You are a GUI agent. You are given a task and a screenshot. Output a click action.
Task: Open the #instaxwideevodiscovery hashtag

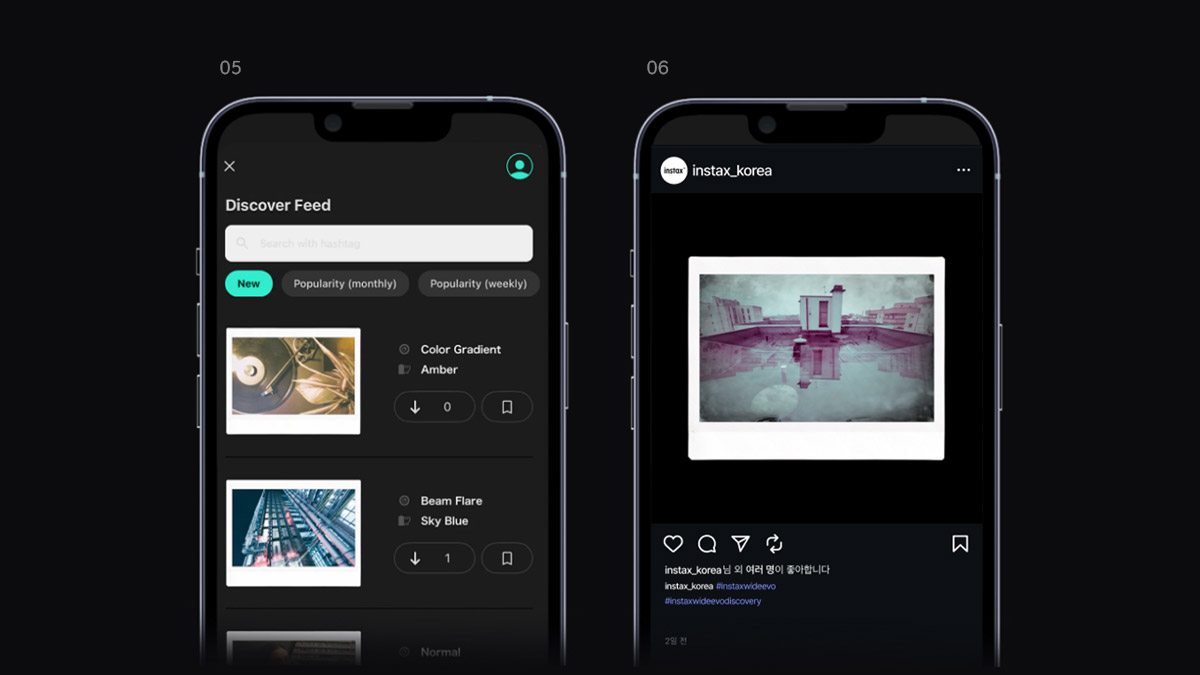[713, 601]
